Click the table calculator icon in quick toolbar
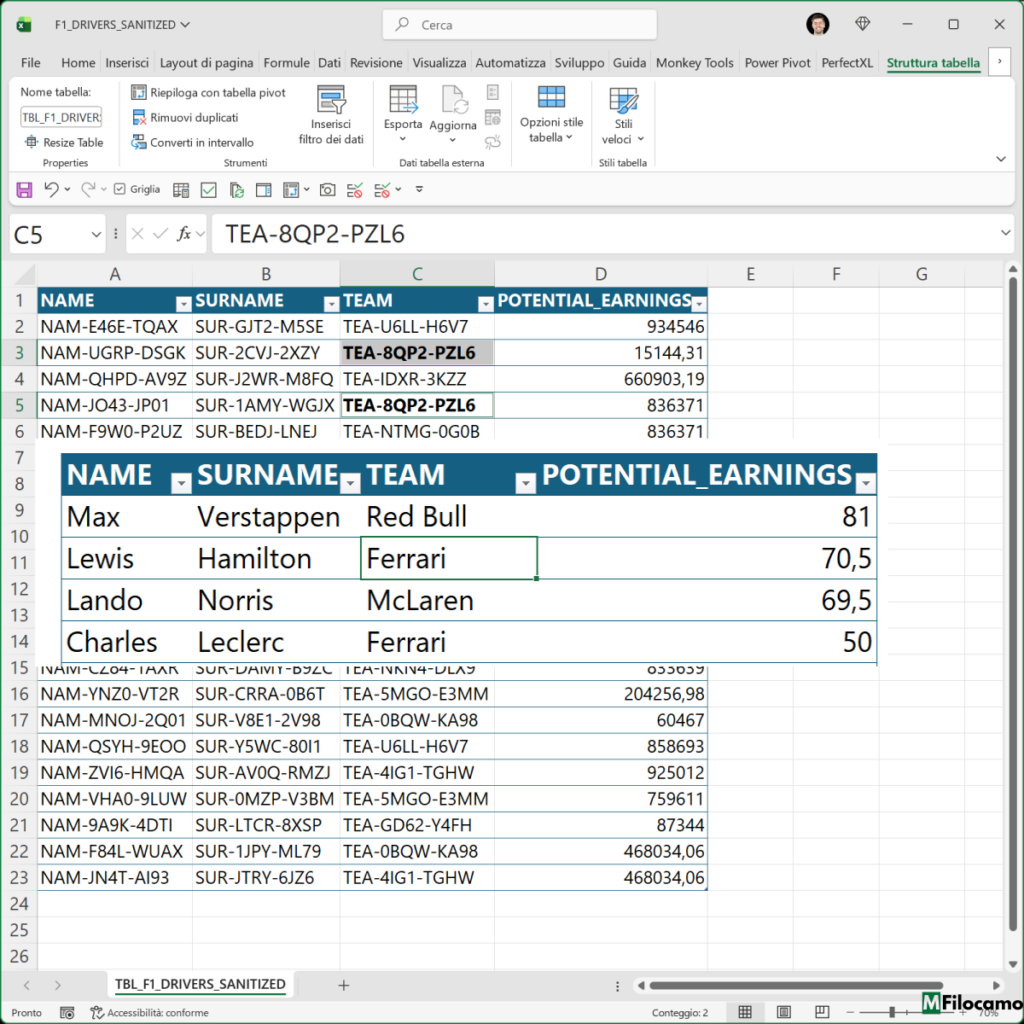The width and height of the screenshot is (1024, 1024). pos(181,190)
